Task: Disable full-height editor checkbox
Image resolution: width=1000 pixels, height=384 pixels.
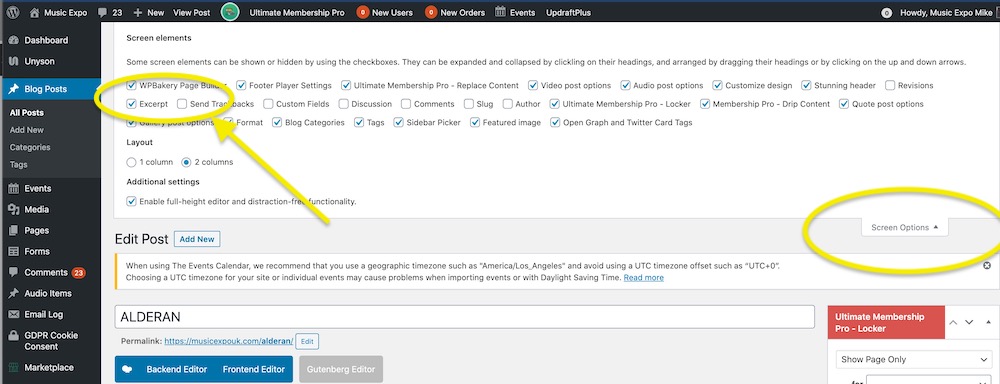Action: (131, 202)
